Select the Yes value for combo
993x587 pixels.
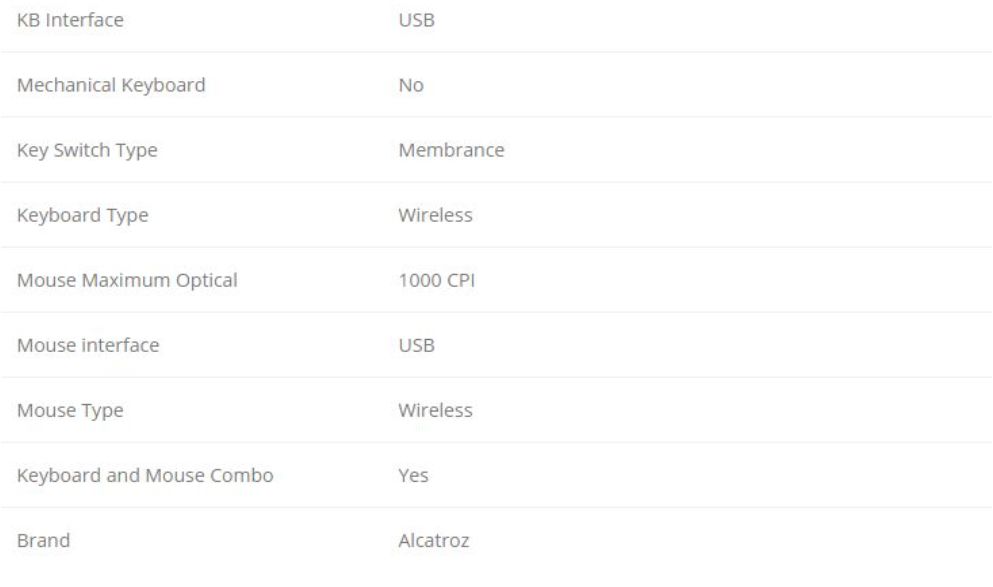click(414, 476)
